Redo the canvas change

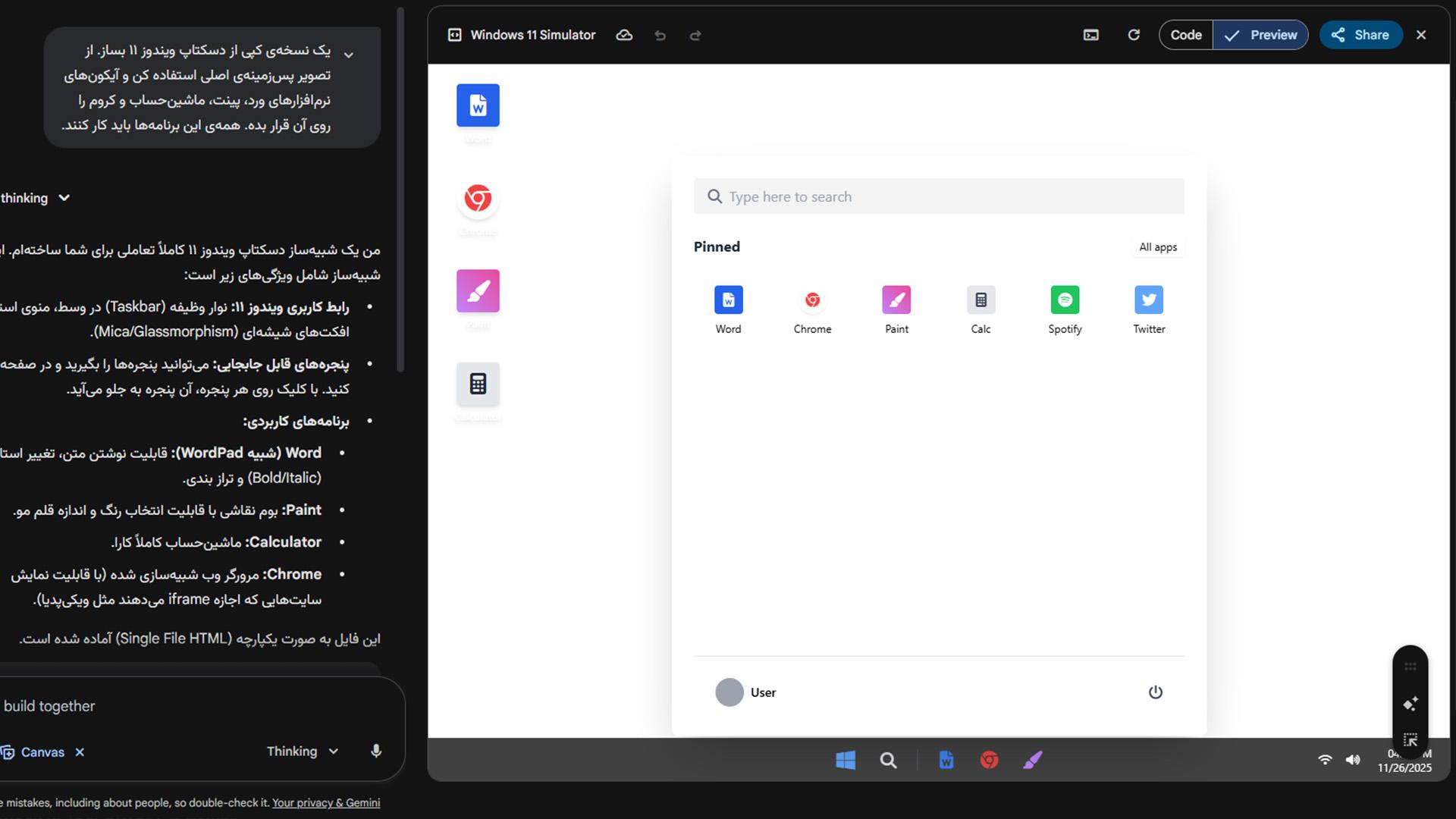(695, 35)
